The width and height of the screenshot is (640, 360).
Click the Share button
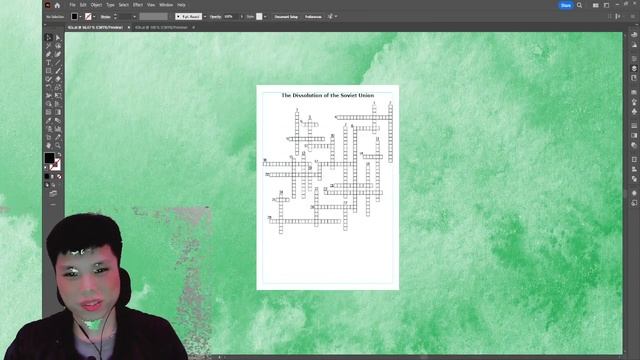[x=566, y=5]
